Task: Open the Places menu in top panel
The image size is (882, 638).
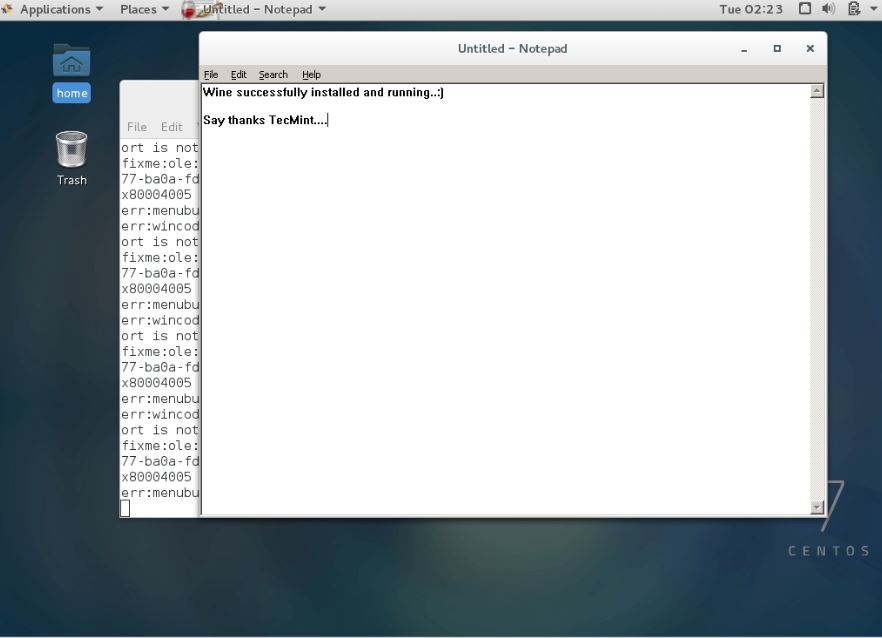Action: 144,10
